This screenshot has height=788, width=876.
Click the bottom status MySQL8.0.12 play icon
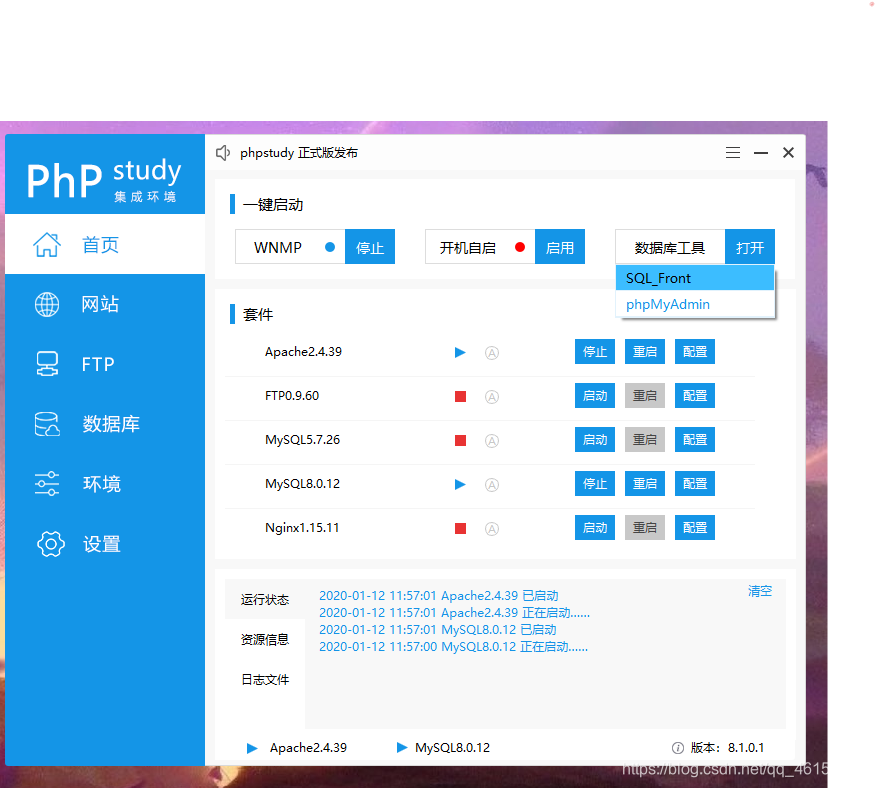point(402,747)
